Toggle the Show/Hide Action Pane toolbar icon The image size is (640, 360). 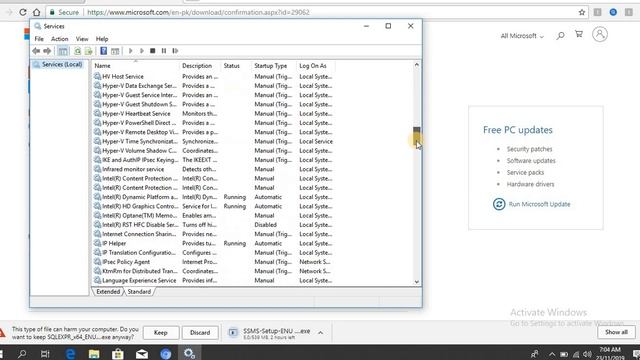[115, 51]
